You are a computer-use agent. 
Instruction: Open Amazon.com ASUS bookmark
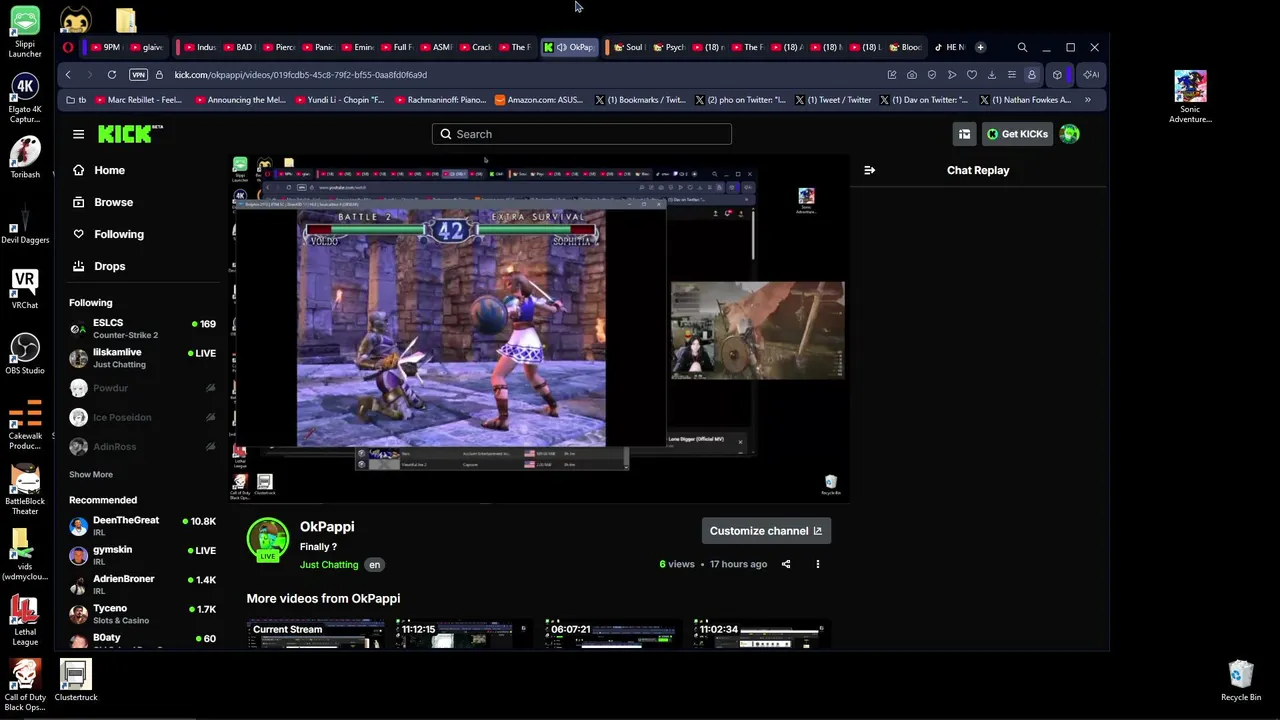tap(539, 100)
